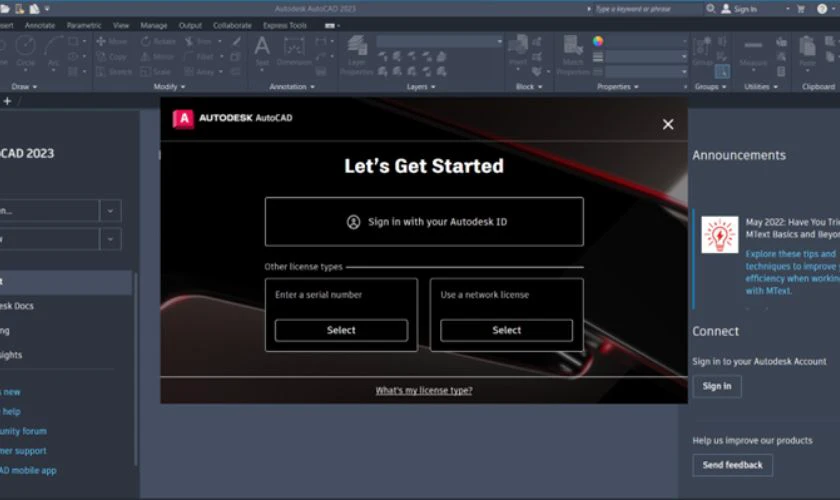
Task: Open the Collaborate ribbon tab
Action: tap(232, 25)
